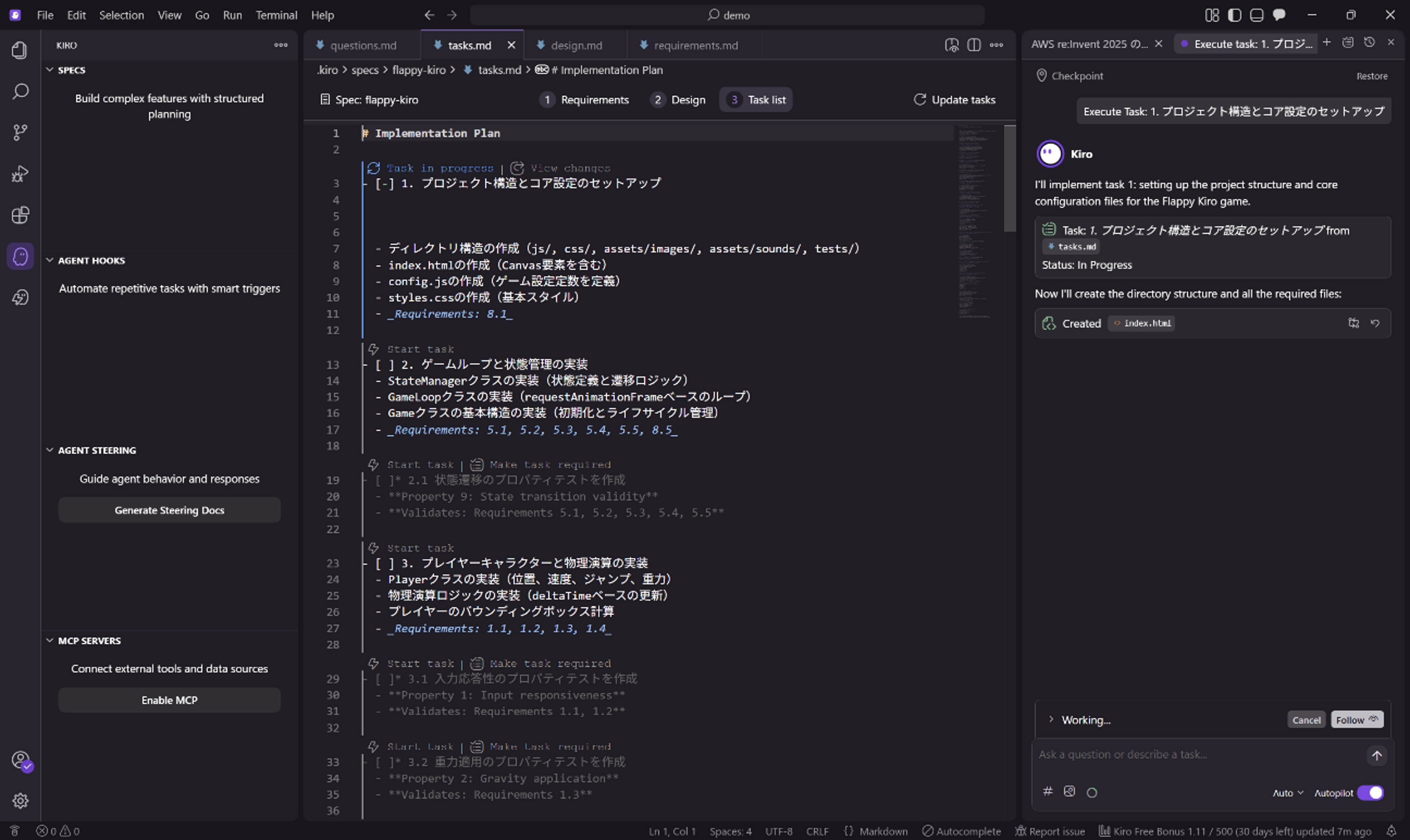Toggle the primary sidebar layout icon

(x=1234, y=15)
